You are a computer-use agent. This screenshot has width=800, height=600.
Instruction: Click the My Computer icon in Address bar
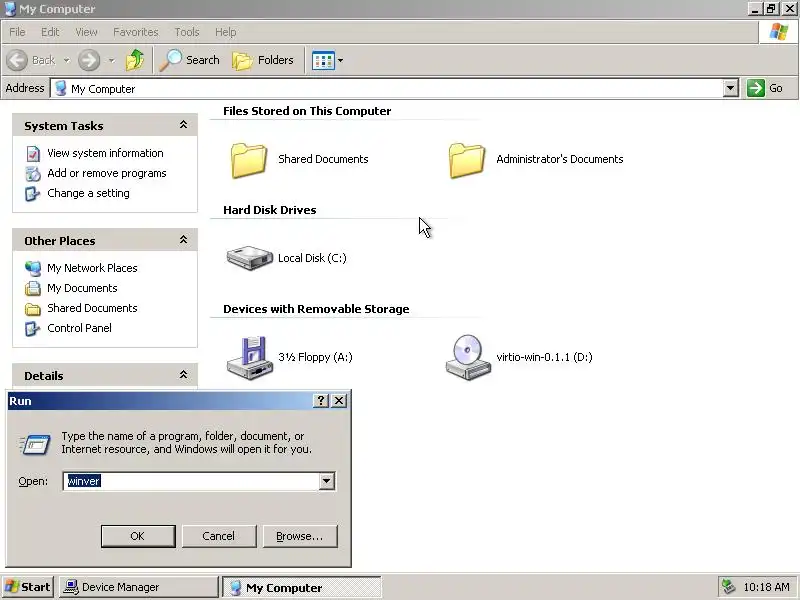click(x=61, y=88)
